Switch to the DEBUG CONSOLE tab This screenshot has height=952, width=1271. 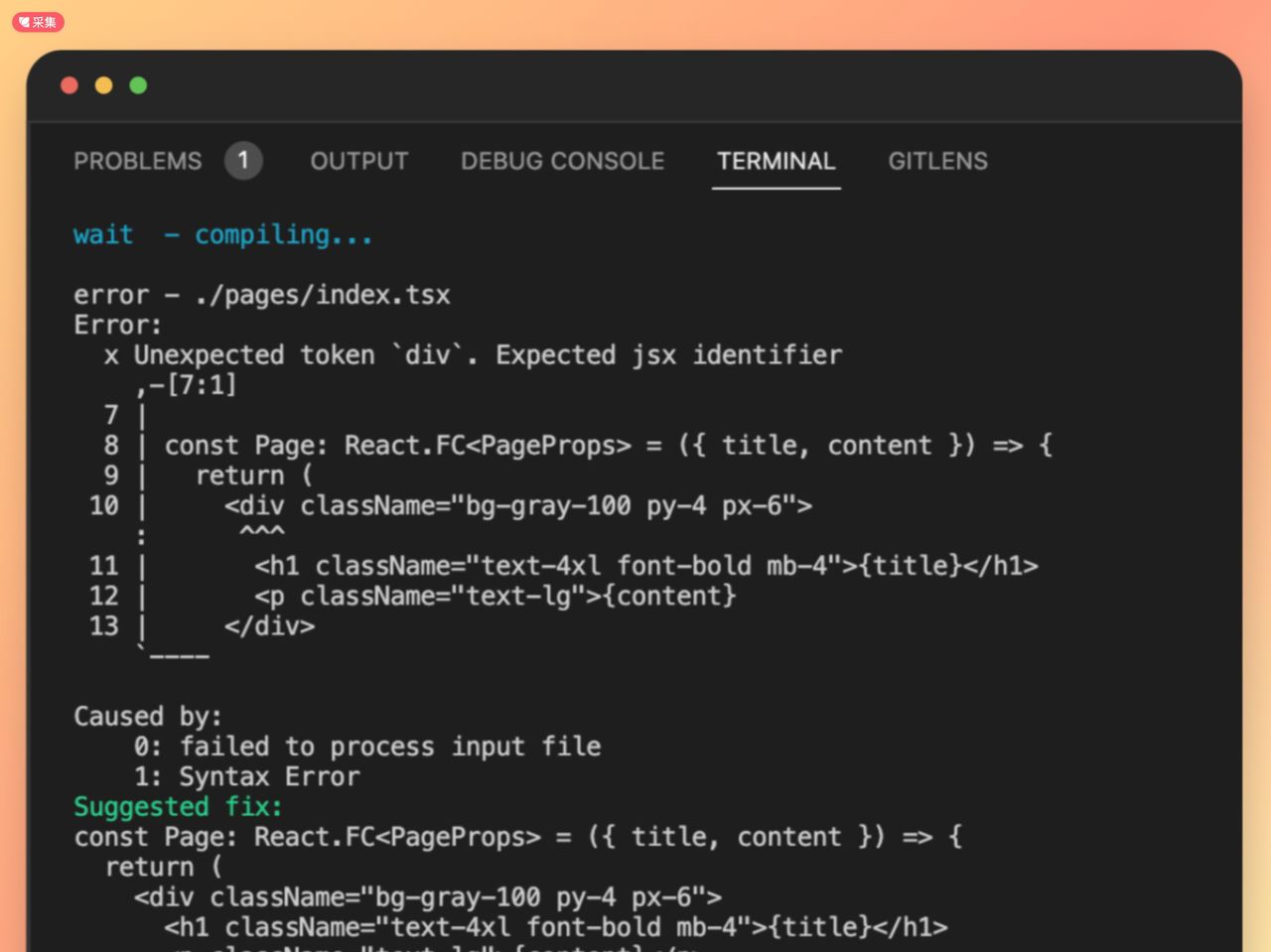(562, 161)
